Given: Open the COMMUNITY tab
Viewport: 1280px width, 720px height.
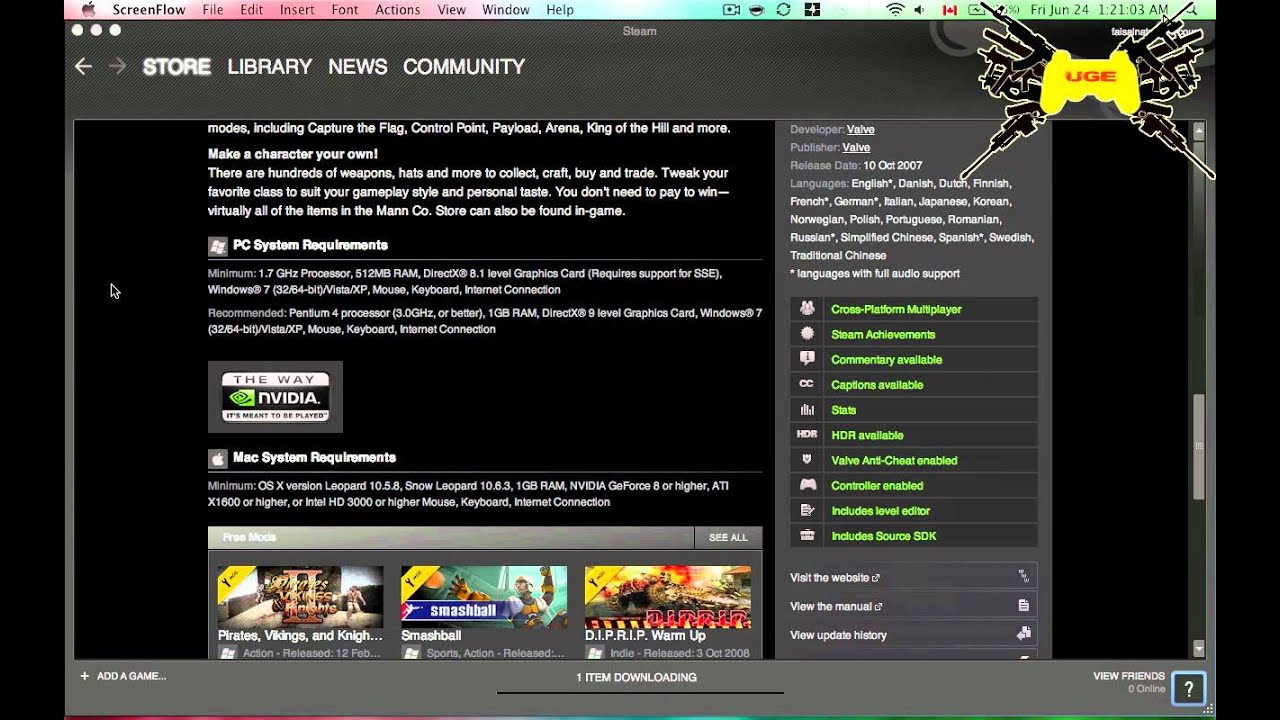Looking at the screenshot, I should (464, 66).
